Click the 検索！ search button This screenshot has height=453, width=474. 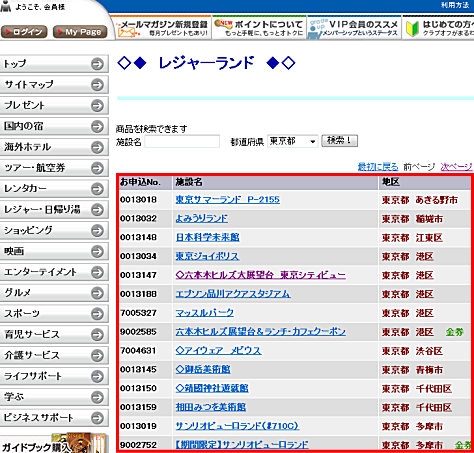click(340, 141)
